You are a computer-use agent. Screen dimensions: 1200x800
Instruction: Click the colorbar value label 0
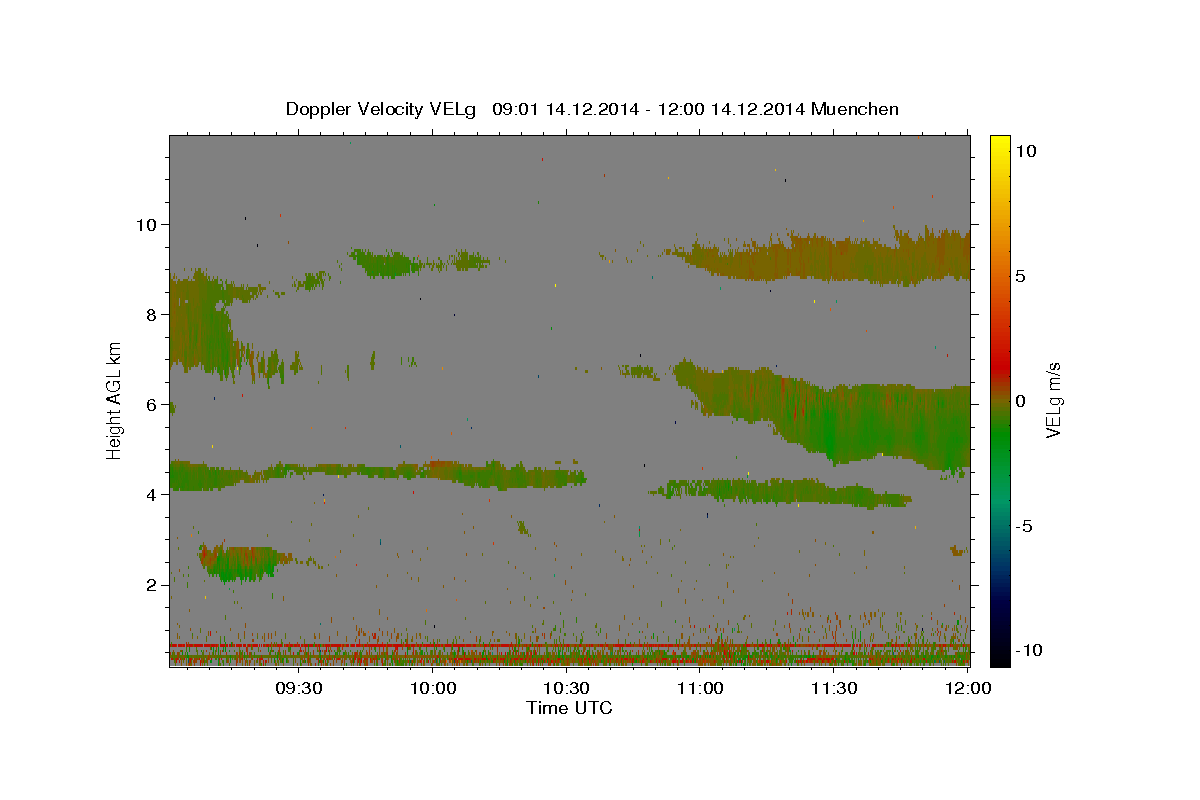click(1021, 401)
